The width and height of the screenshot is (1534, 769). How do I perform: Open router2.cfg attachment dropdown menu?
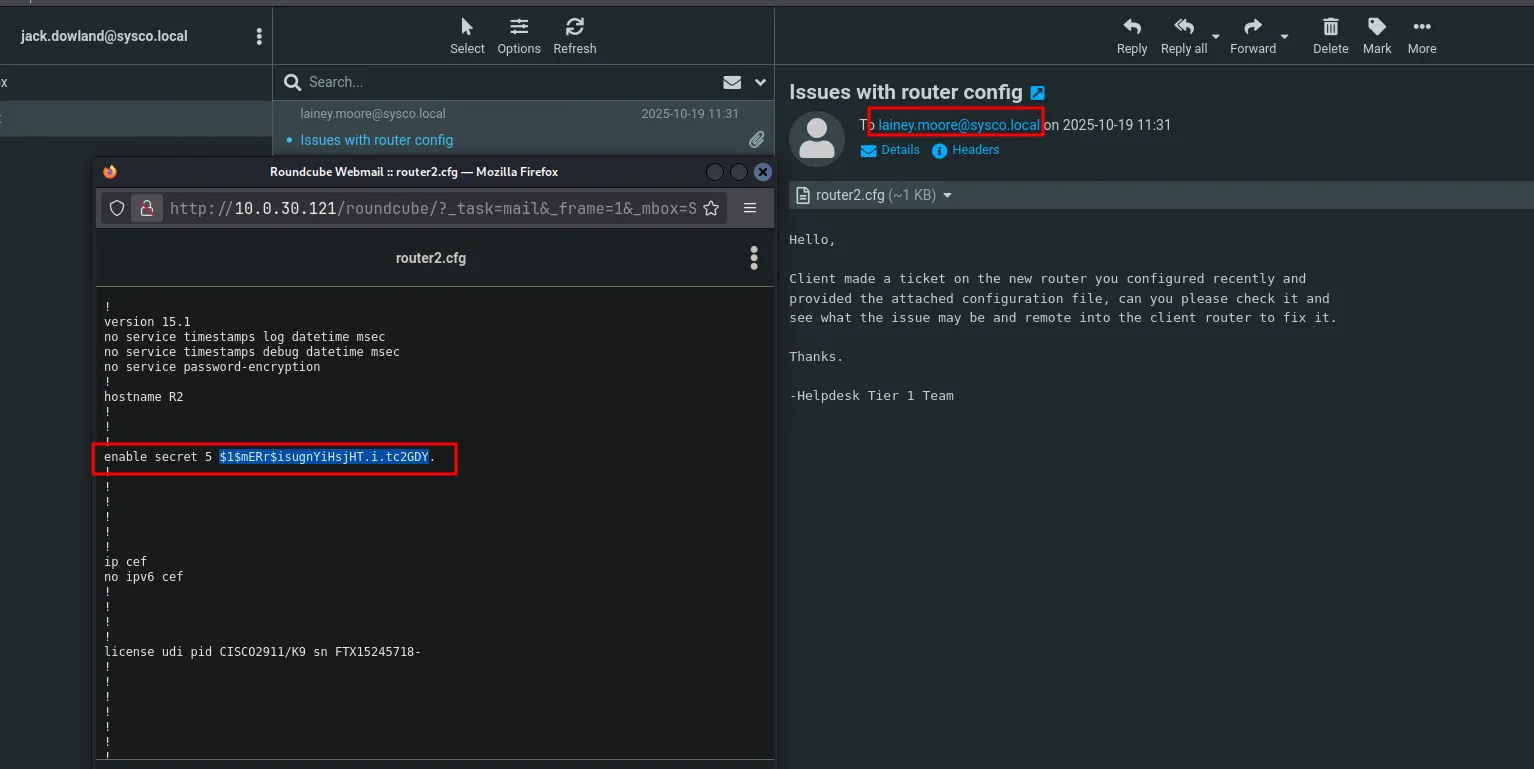coord(947,196)
